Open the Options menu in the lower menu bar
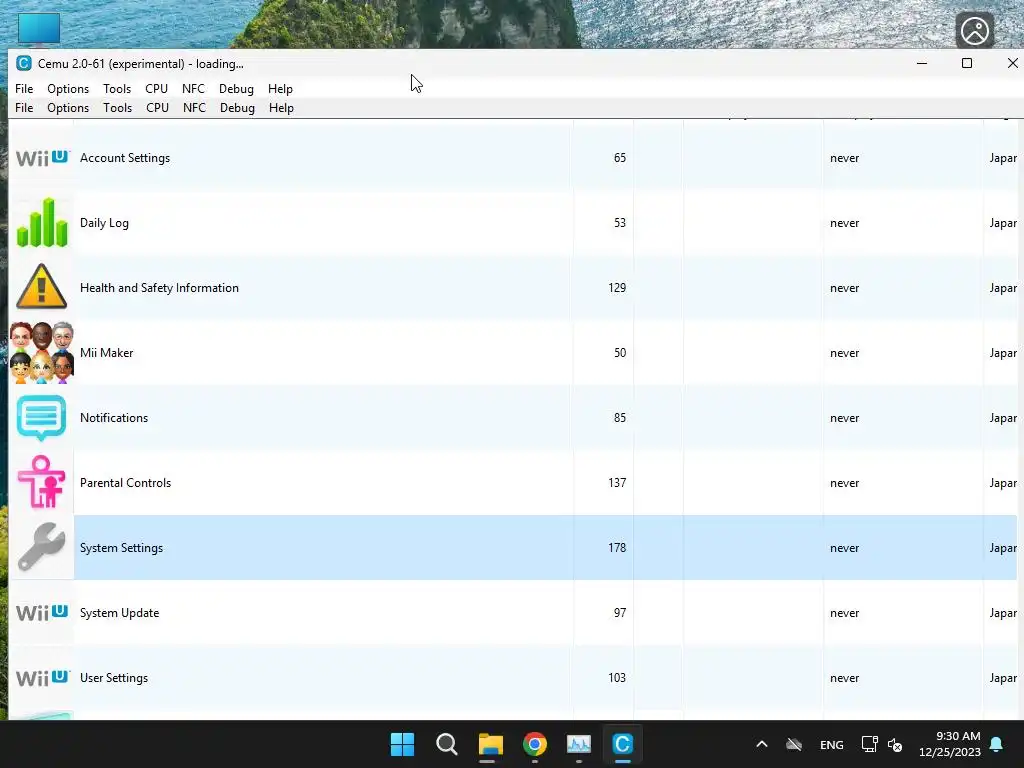The image size is (1024, 768). 68,108
